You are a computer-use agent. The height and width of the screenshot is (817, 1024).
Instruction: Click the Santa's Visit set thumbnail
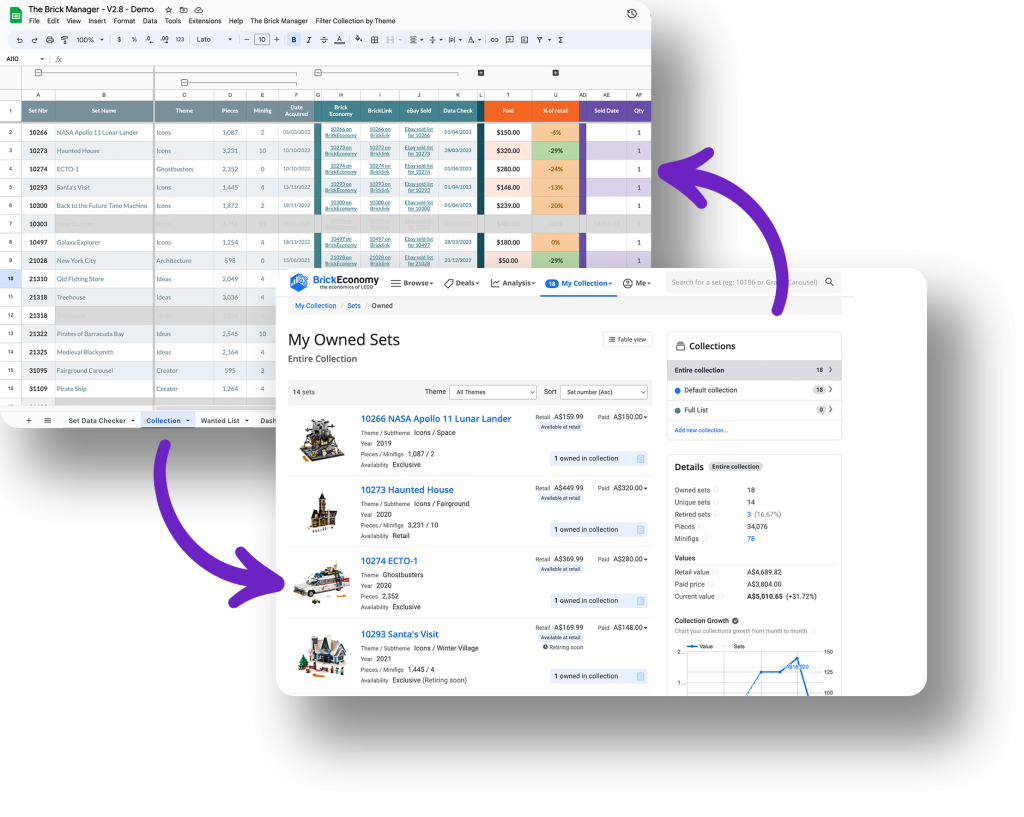coord(323,655)
